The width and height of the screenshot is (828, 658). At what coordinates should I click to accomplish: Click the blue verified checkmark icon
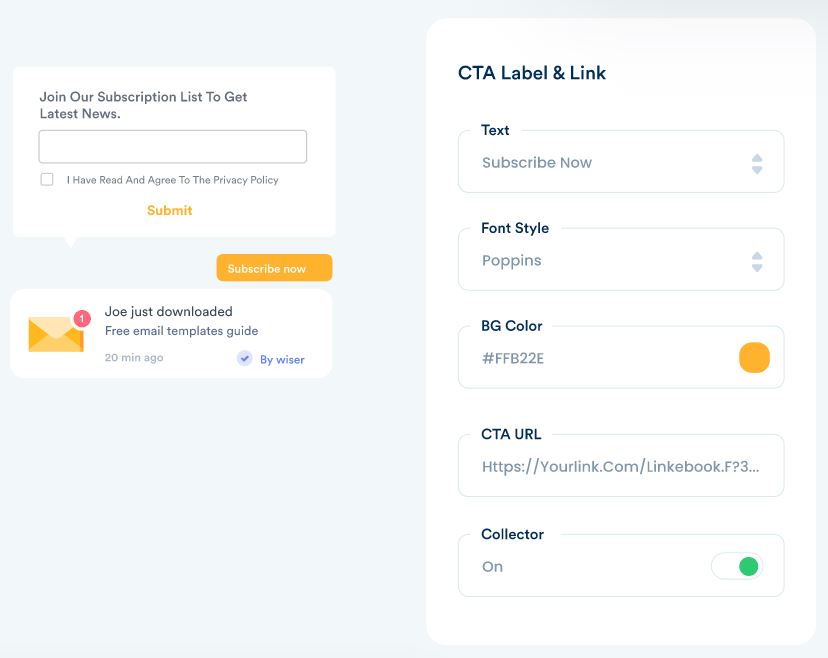pyautogui.click(x=244, y=358)
